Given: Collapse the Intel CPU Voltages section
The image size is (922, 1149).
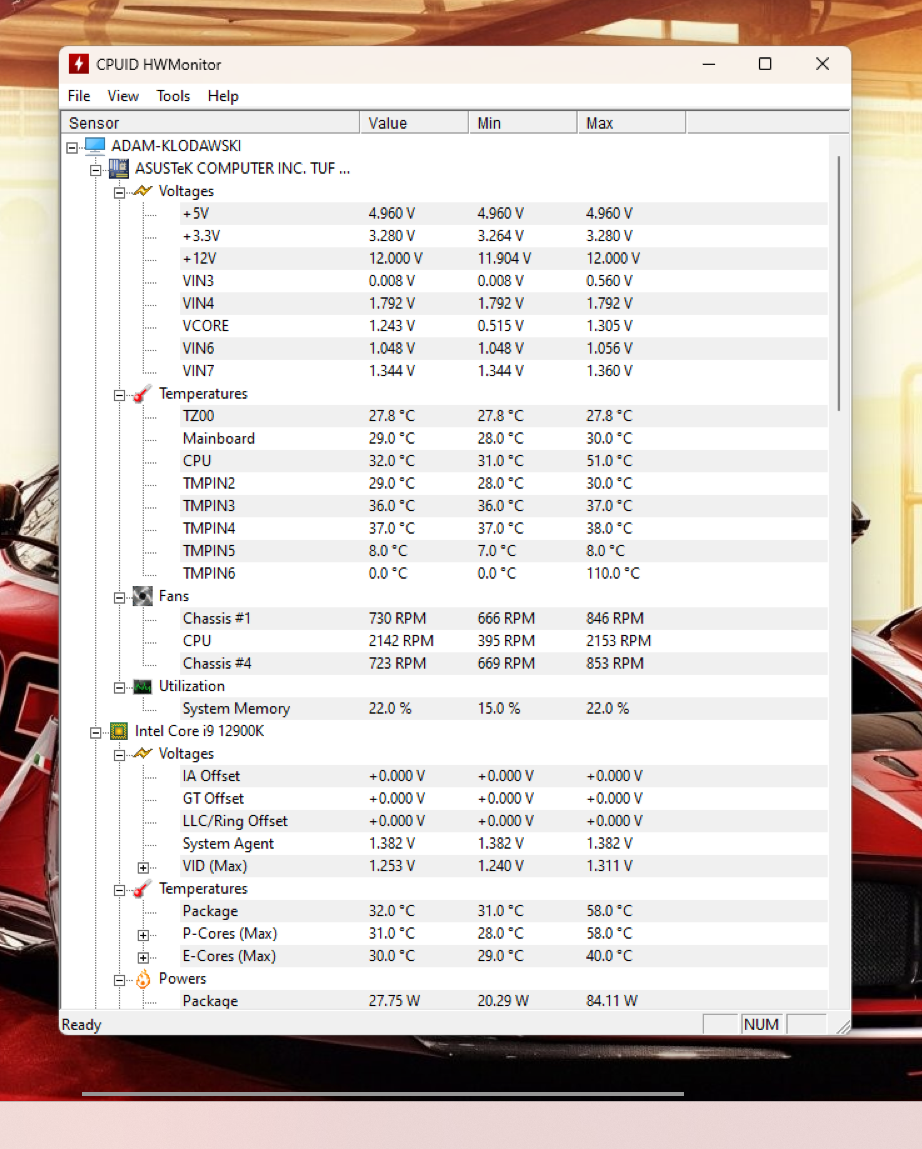Looking at the screenshot, I should [119, 755].
